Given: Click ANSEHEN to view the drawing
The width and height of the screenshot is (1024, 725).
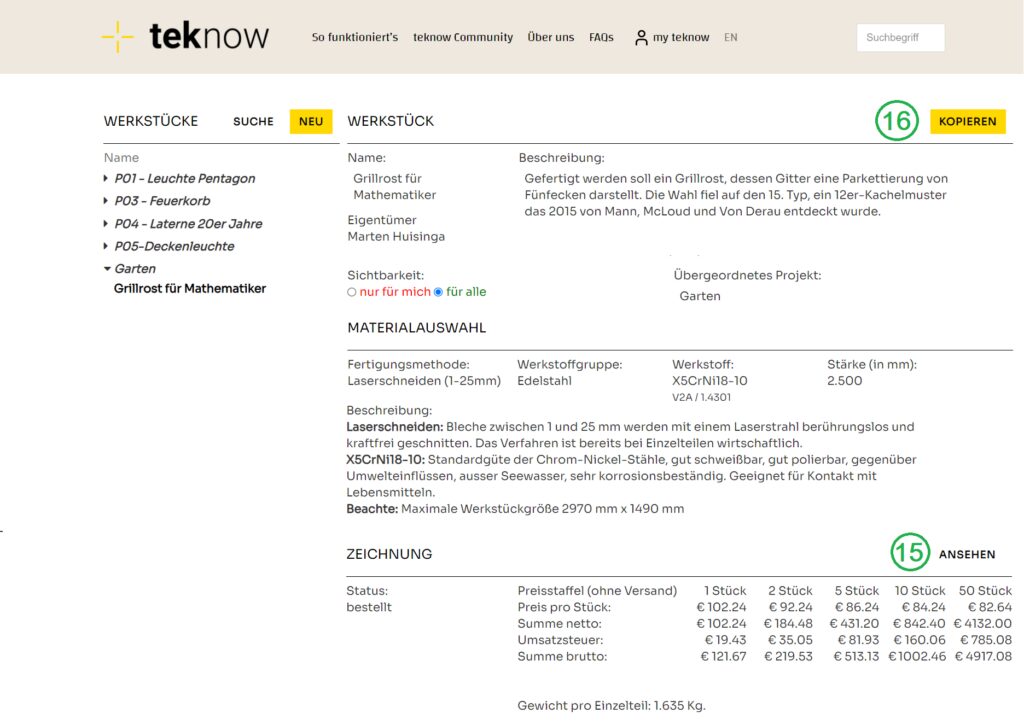Looking at the screenshot, I should tap(967, 554).
